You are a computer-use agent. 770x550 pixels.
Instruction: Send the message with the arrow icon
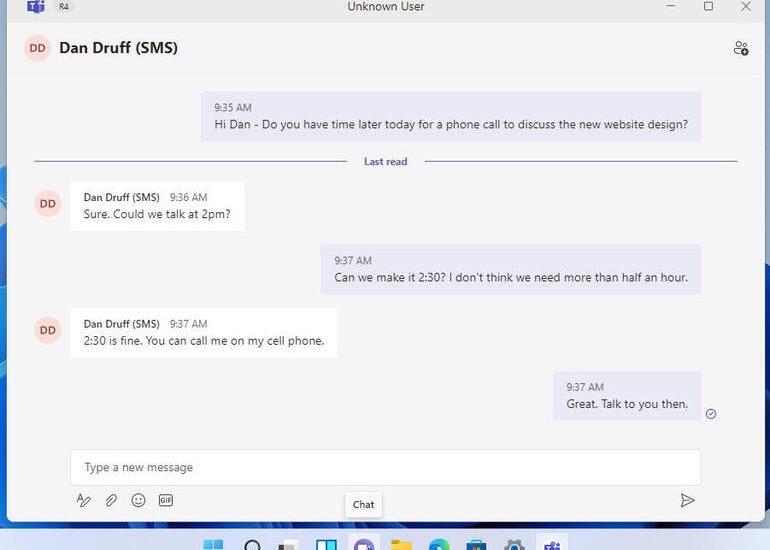688,500
